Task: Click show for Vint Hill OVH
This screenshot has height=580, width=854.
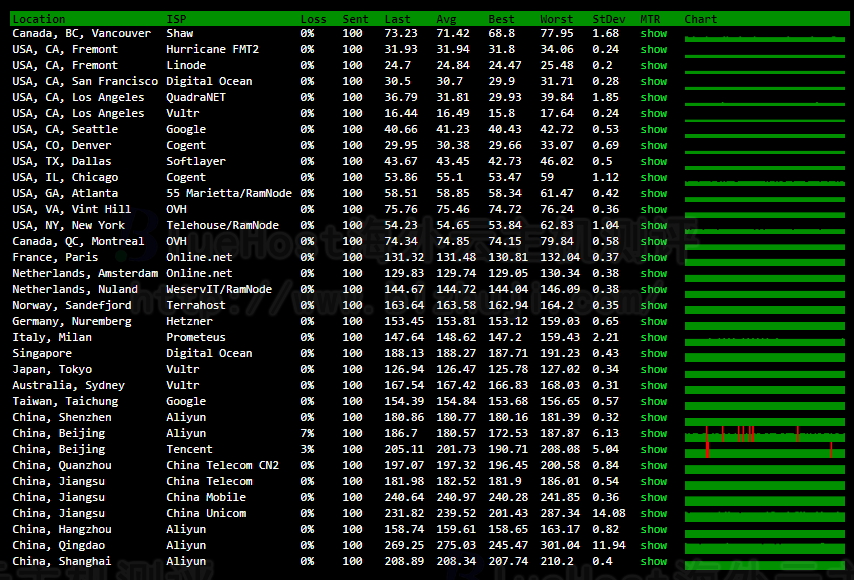Action: coord(654,209)
